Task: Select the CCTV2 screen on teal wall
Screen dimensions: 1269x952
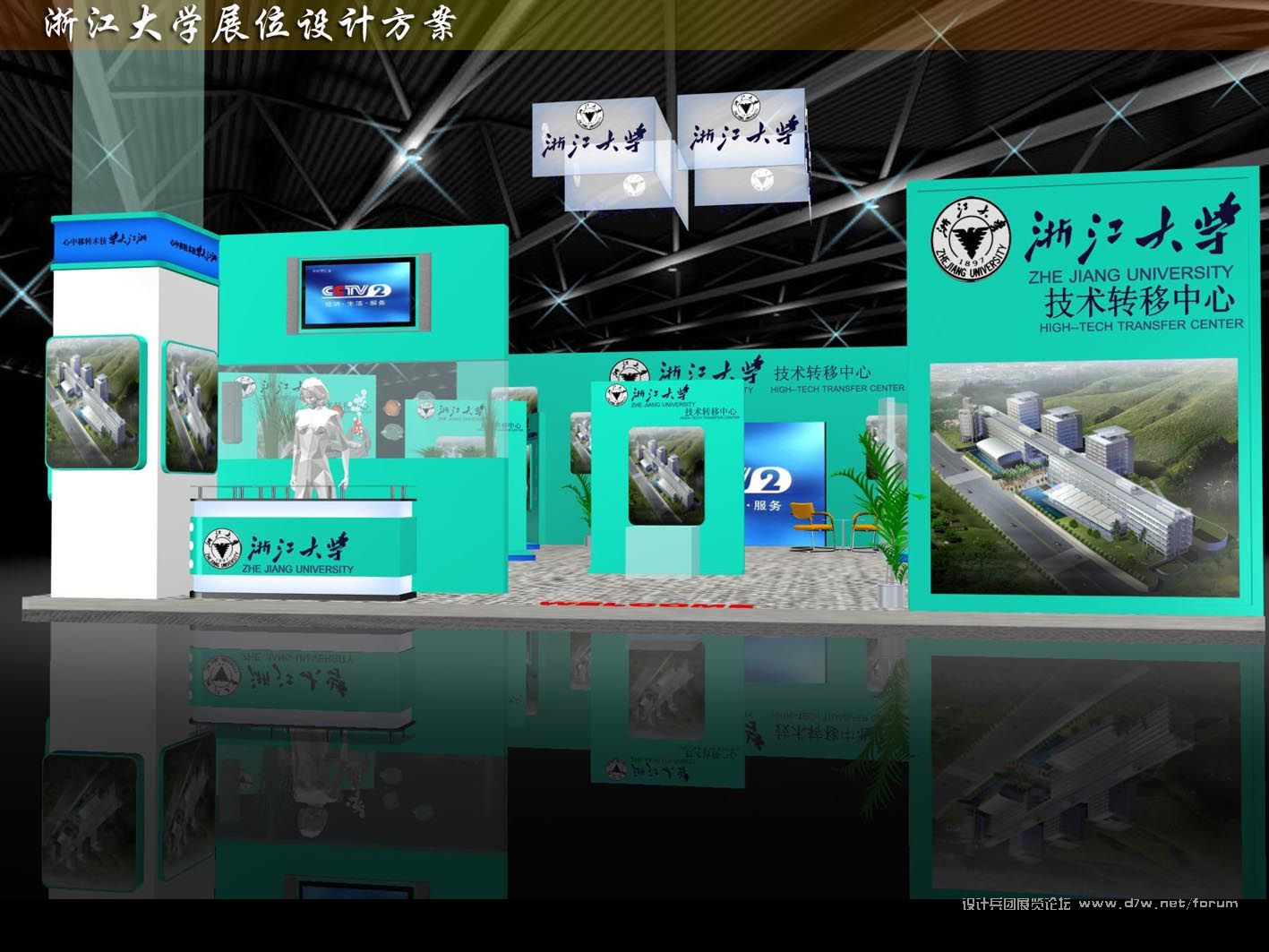Action: [x=358, y=293]
